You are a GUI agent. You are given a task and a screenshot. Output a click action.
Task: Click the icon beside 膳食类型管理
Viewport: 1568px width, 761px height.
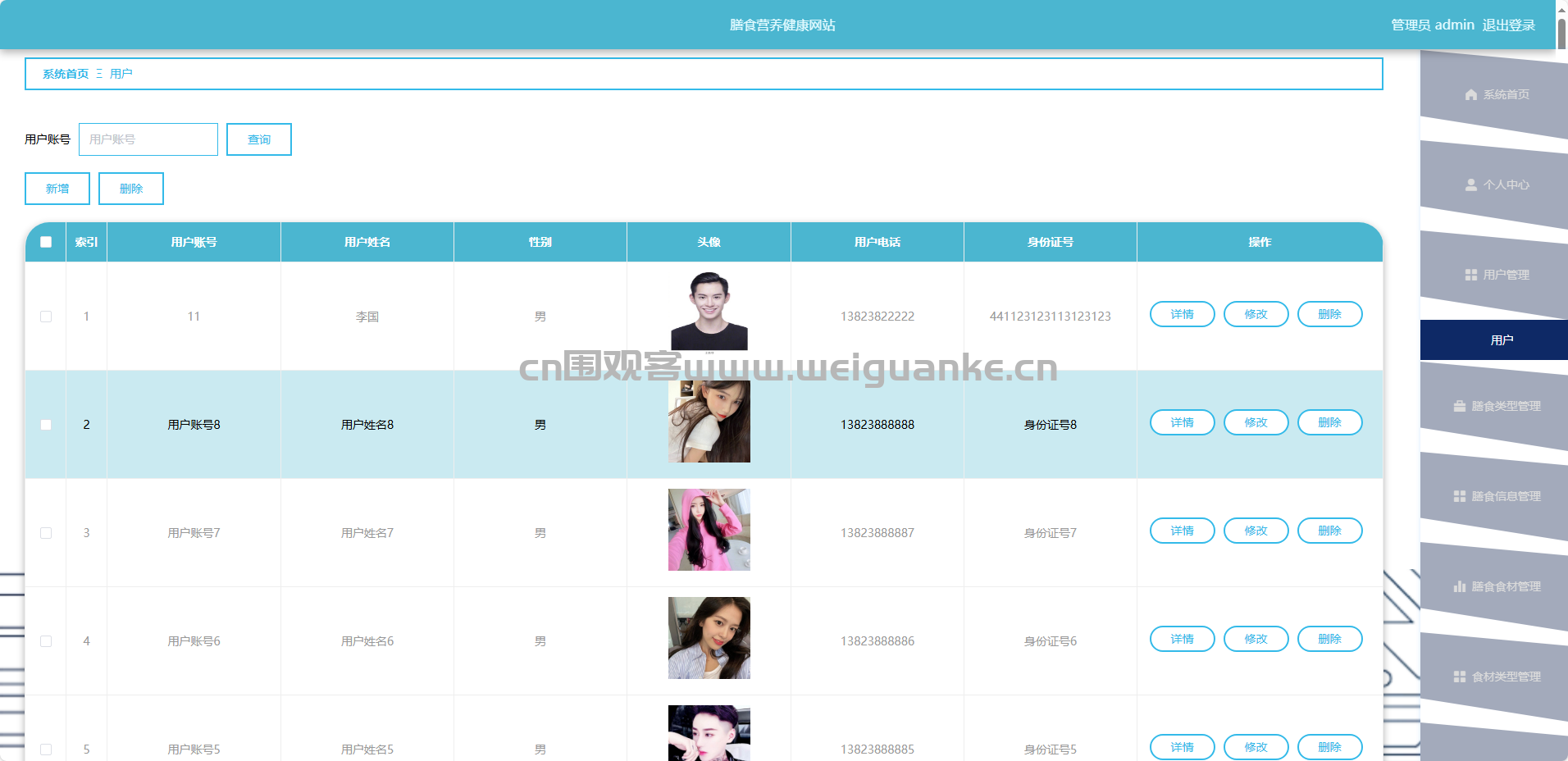point(1460,407)
